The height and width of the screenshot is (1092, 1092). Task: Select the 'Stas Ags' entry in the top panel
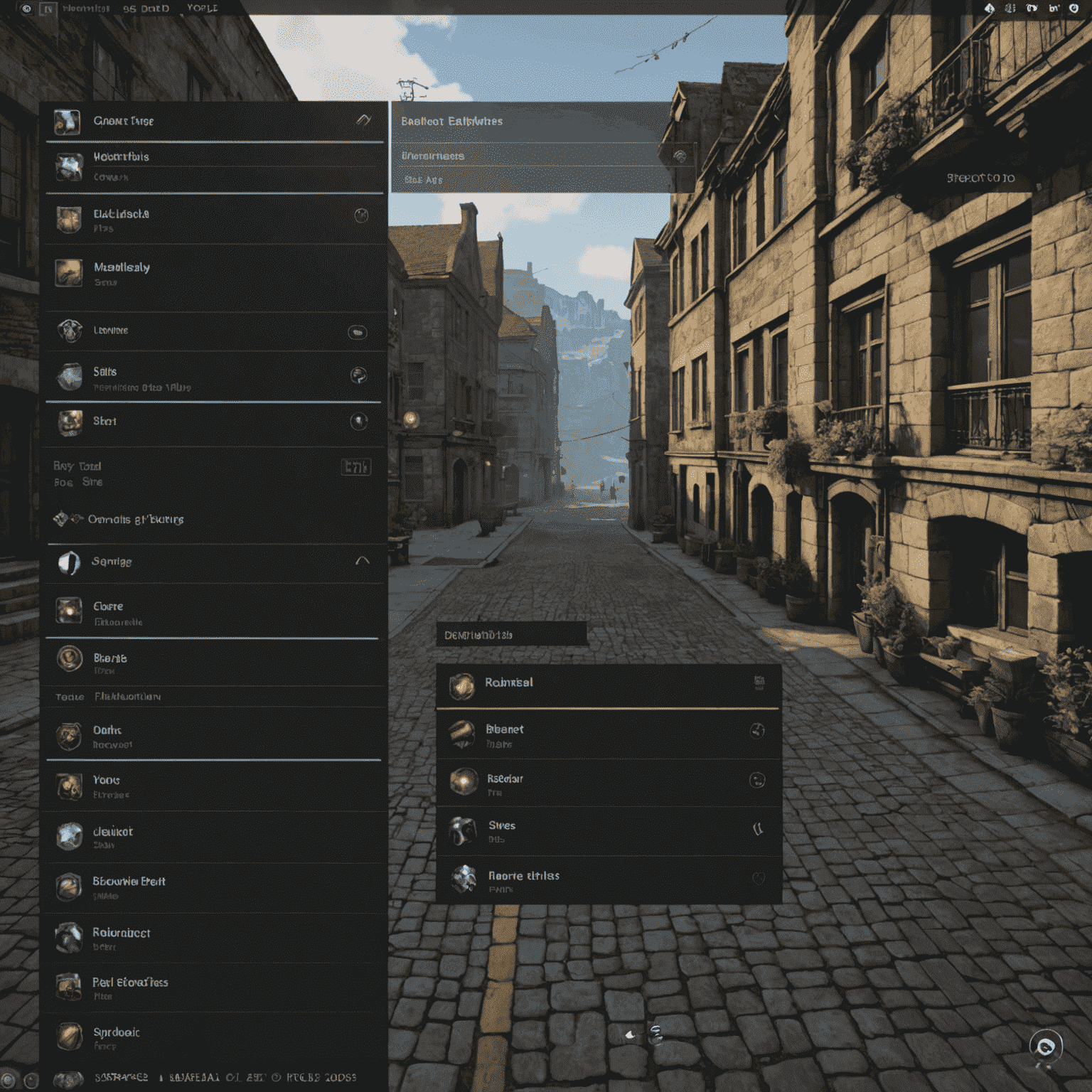point(424,180)
